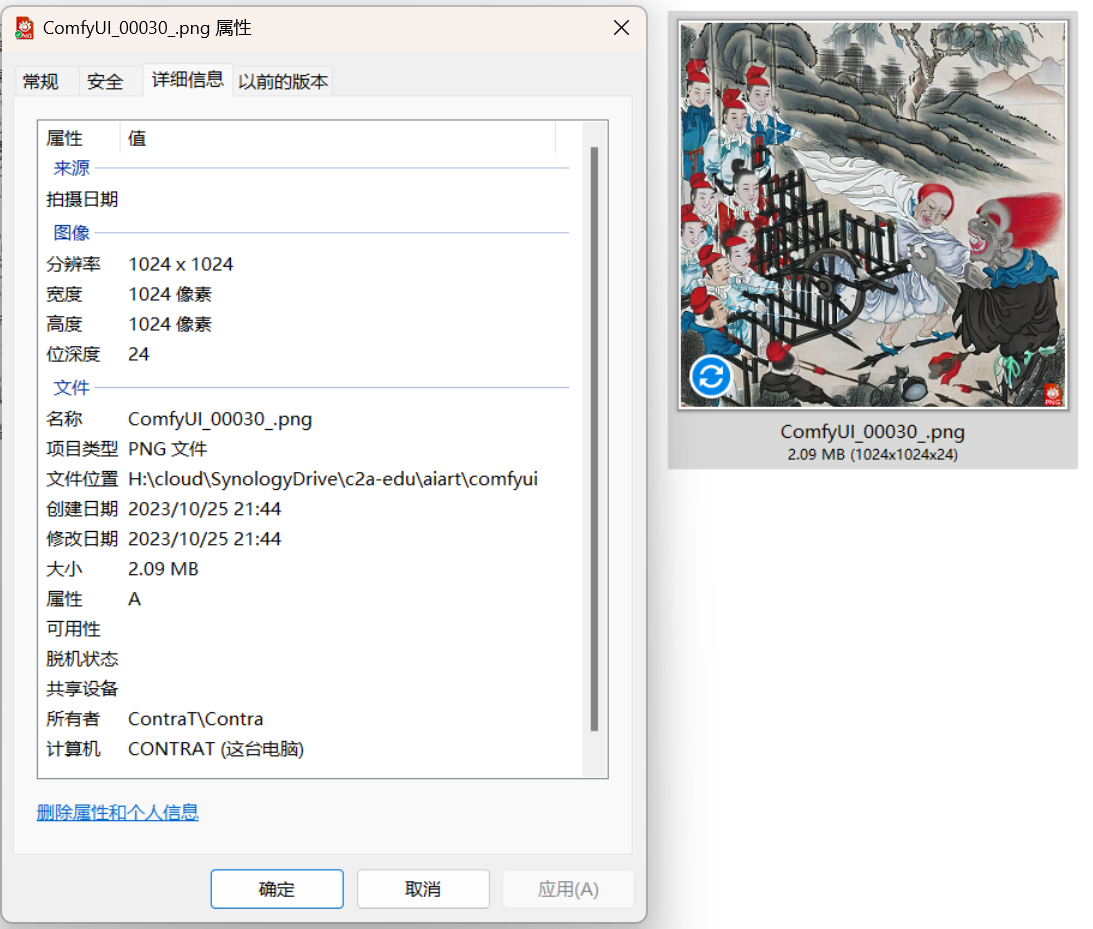1093x929 pixels.
Task: Click the red PNG badge on thumbnail corner
Action: (1052, 394)
